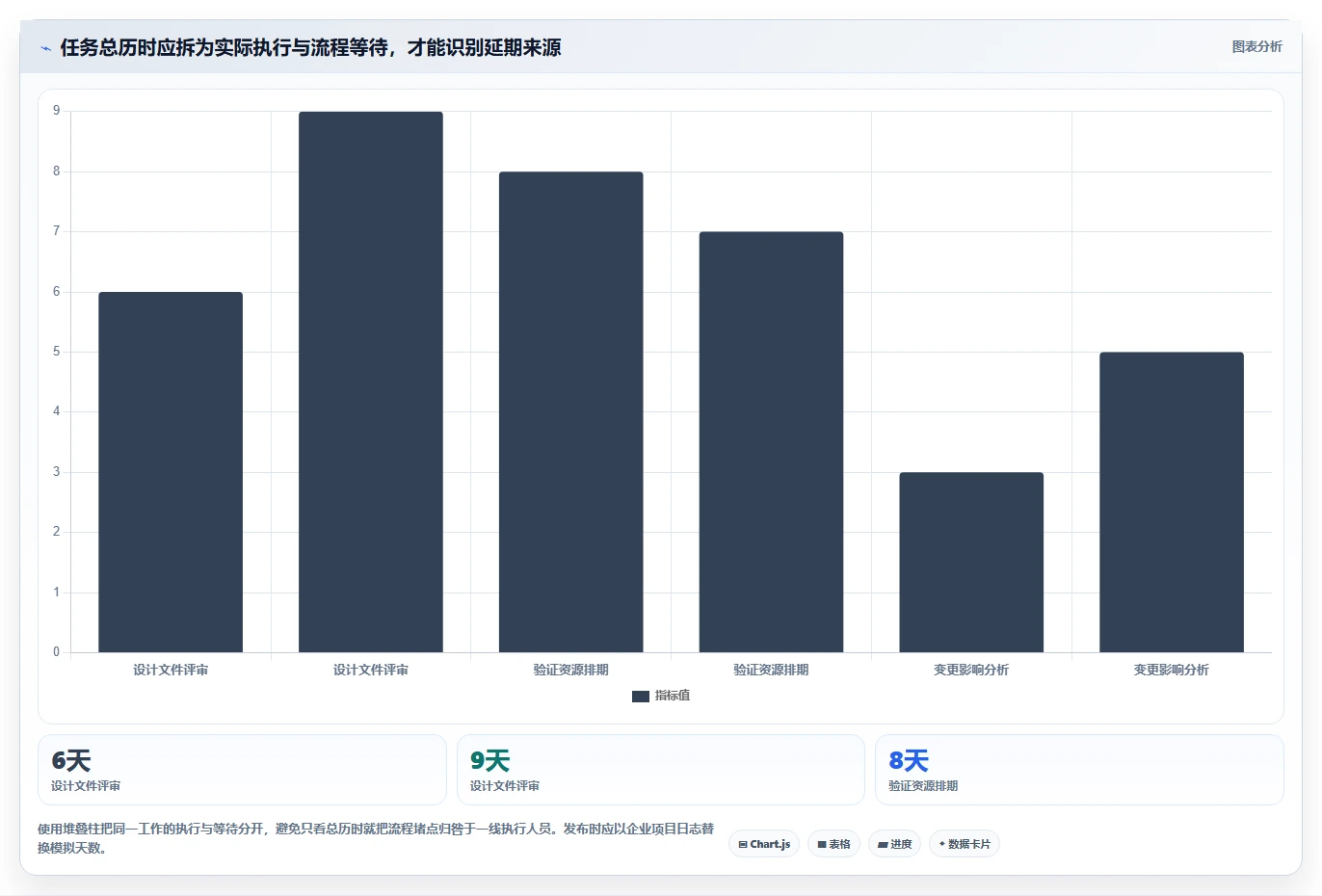Image resolution: width=1322 pixels, height=896 pixels.
Task: Click the y-axis tick label 9
Action: click(56, 111)
